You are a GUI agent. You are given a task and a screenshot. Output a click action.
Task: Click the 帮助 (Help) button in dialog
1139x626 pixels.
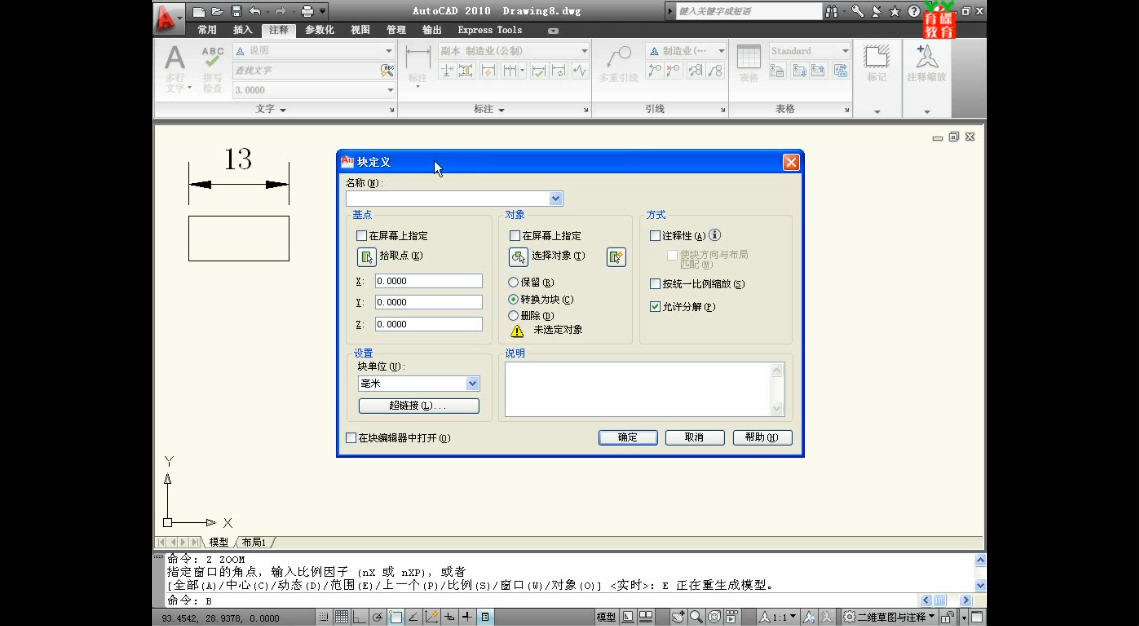762,437
